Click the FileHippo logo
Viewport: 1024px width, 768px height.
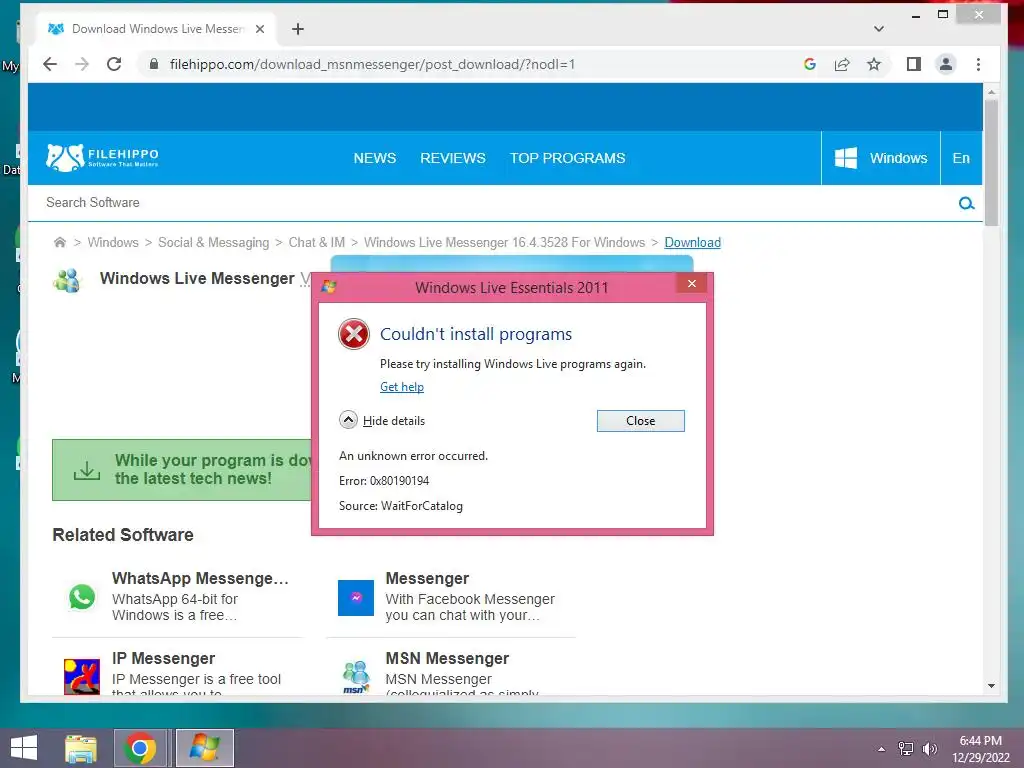click(x=103, y=157)
